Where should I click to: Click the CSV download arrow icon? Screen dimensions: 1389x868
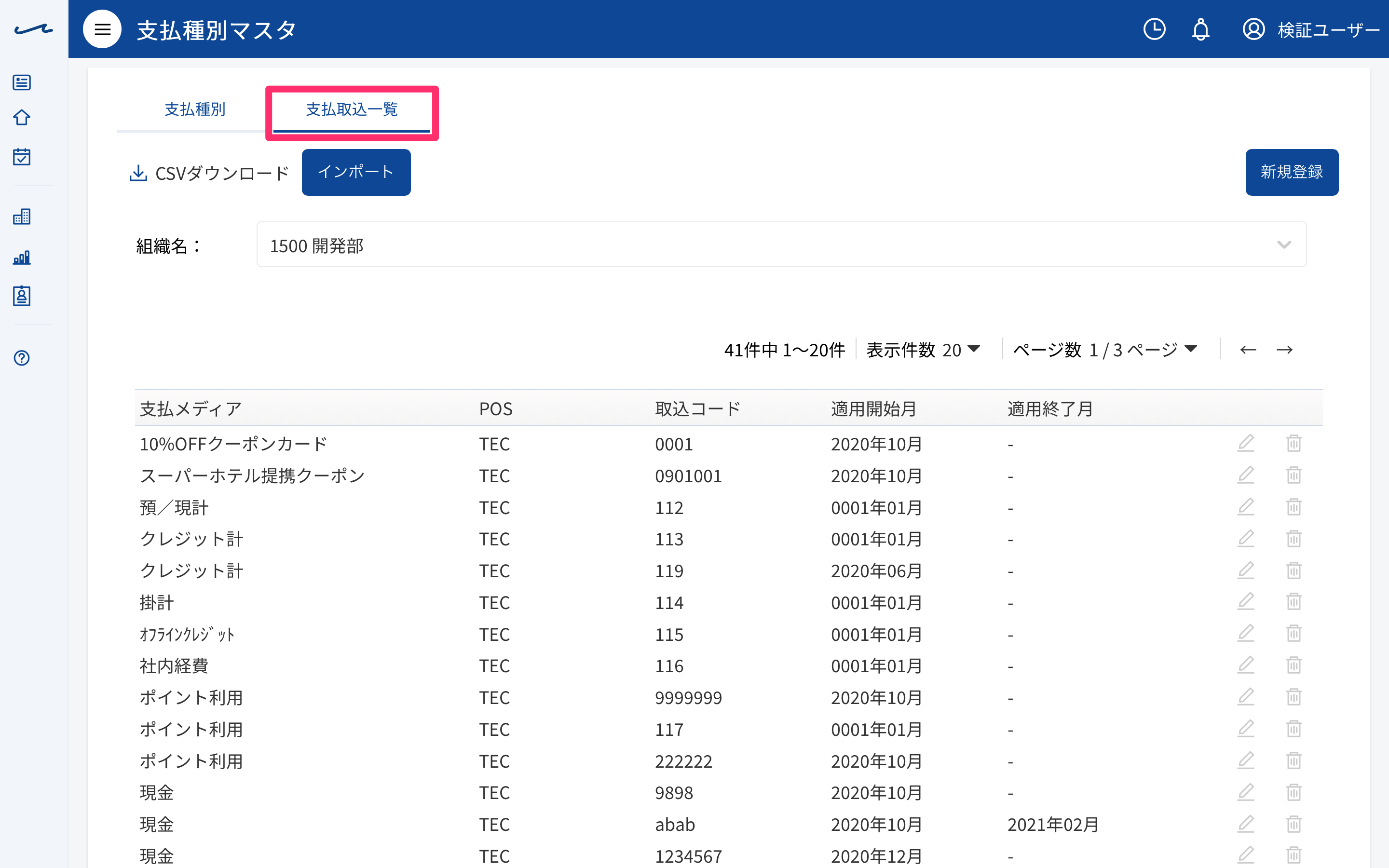138,173
